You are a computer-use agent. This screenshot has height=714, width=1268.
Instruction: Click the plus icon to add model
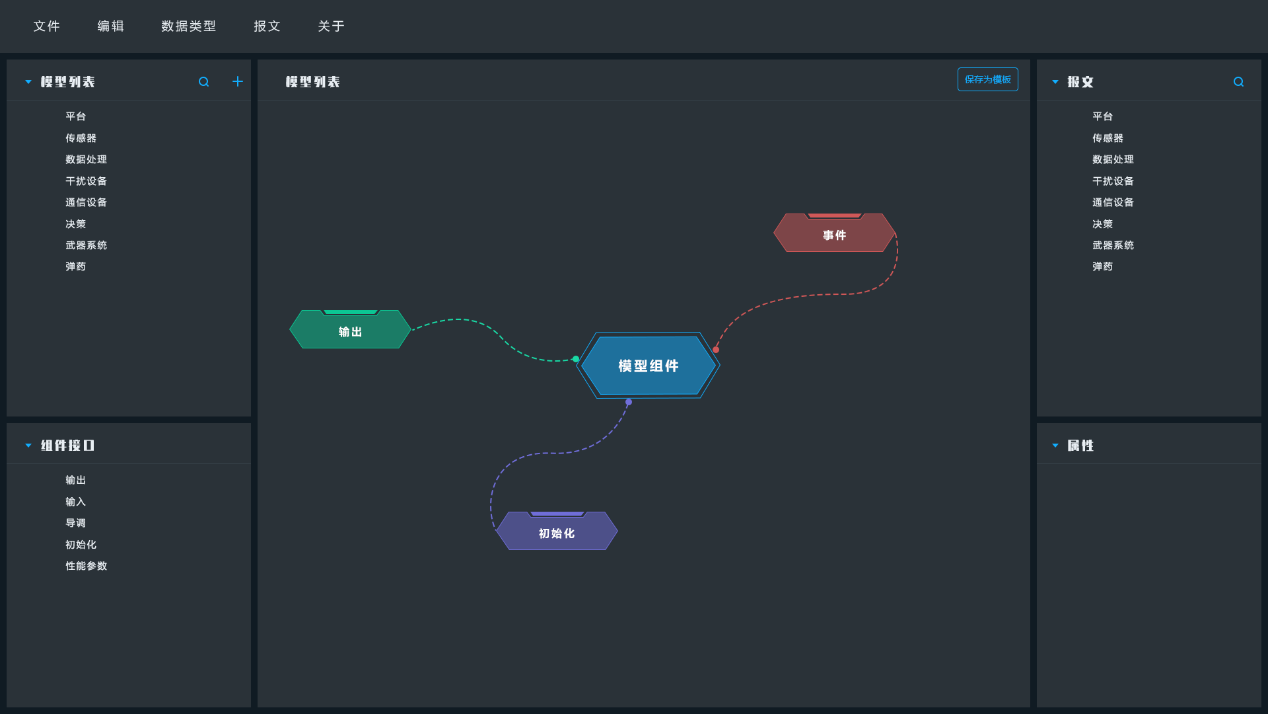(x=237, y=82)
